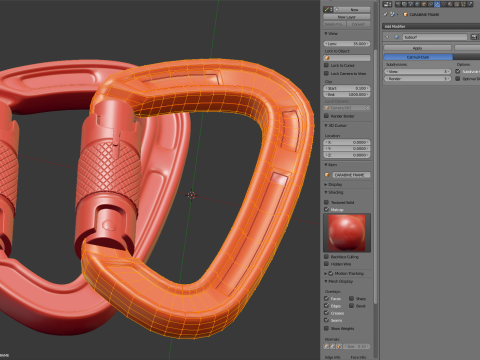Click the sphere icon beside item name field
This screenshot has height=360, width=480.
click(x=327, y=175)
